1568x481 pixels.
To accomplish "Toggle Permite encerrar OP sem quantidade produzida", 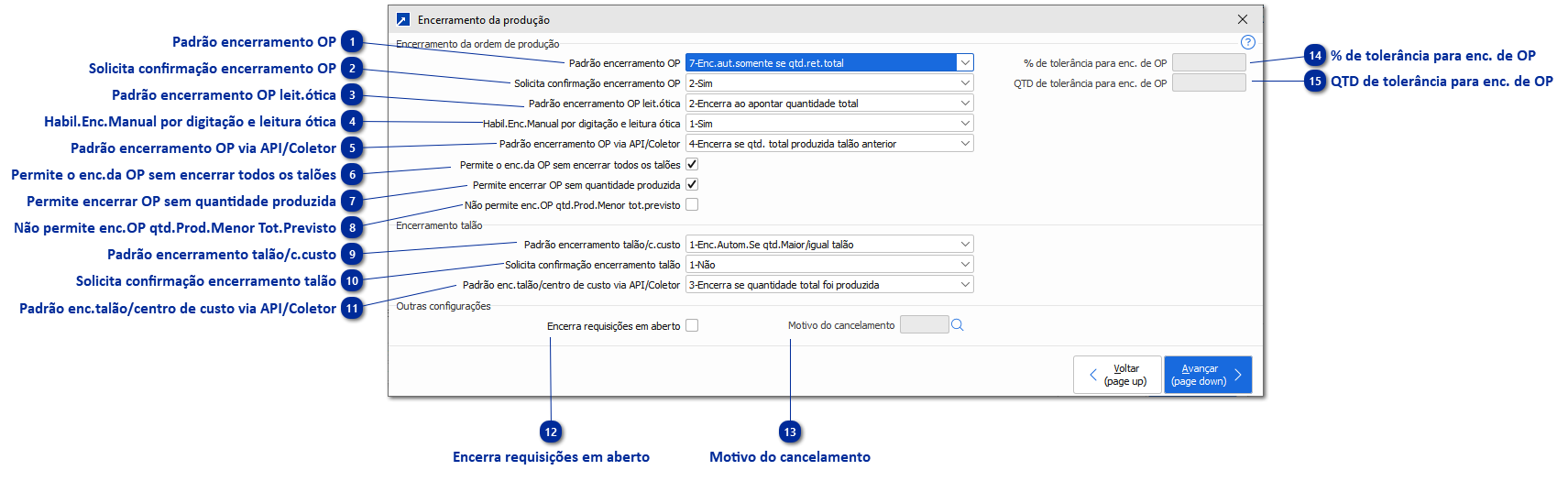I will pyautogui.click(x=692, y=185).
